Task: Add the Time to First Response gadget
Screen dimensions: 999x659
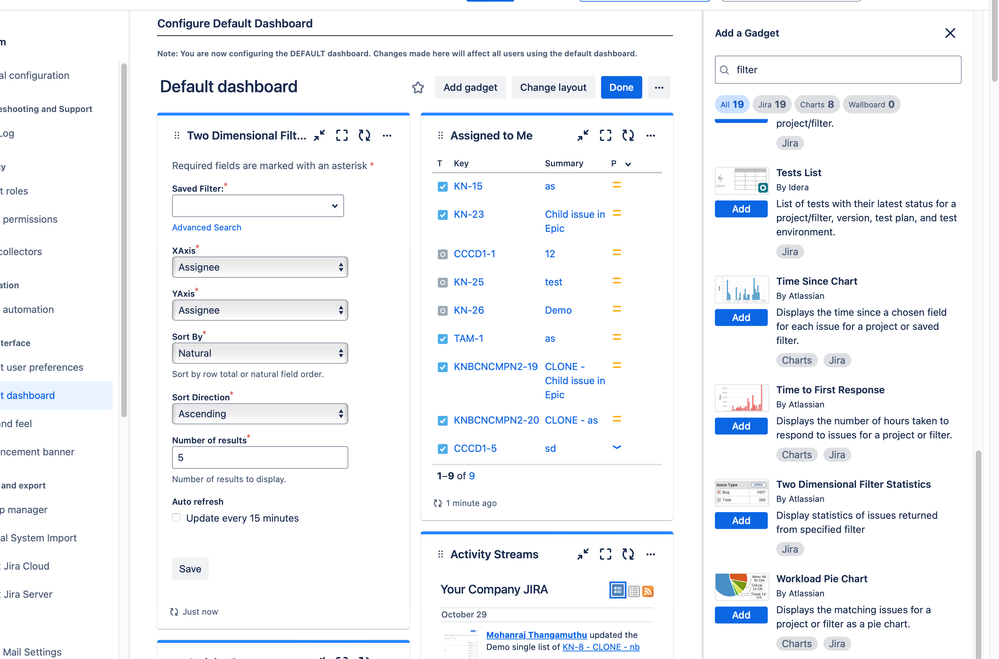Action: coord(741,426)
